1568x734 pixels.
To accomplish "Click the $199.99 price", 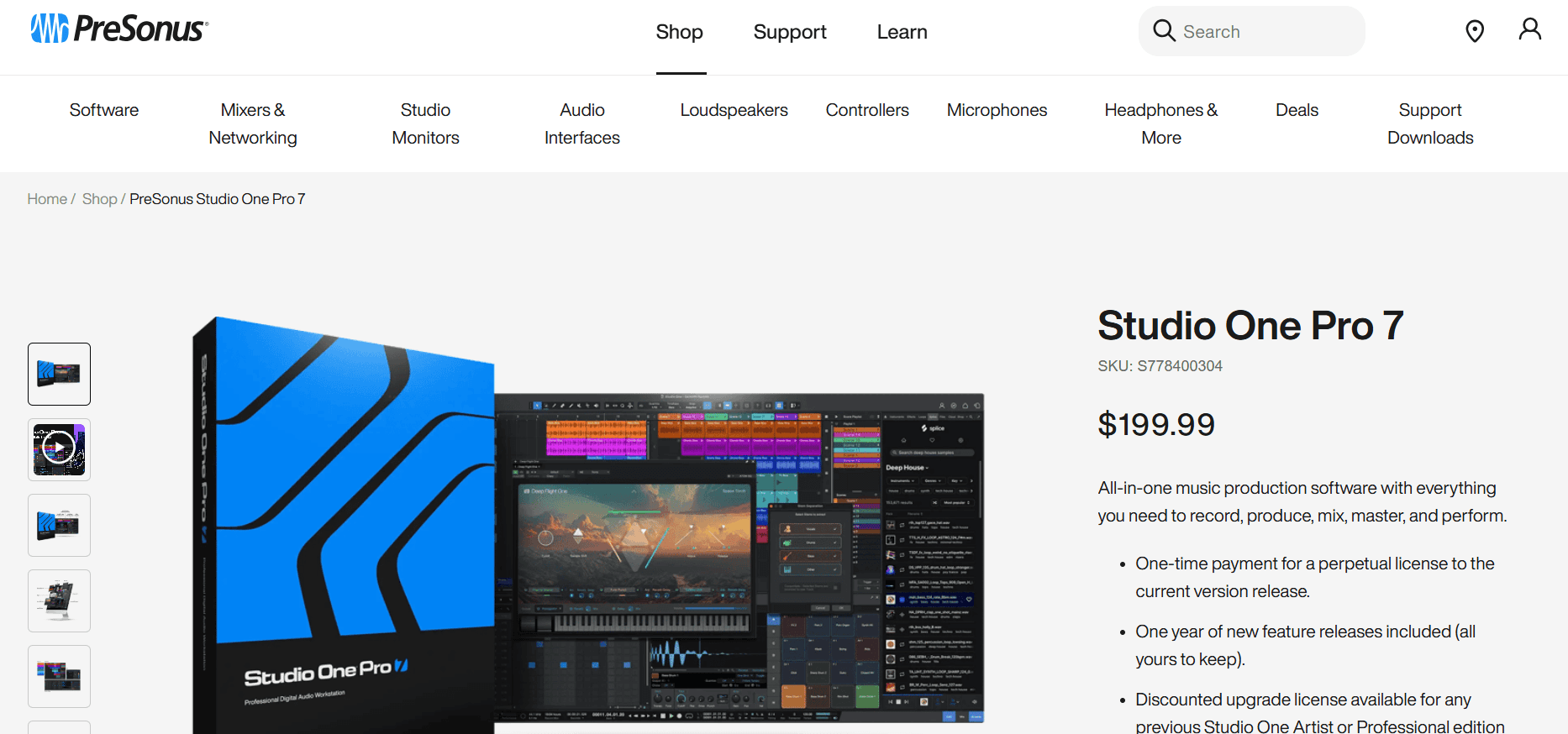I will [1156, 424].
